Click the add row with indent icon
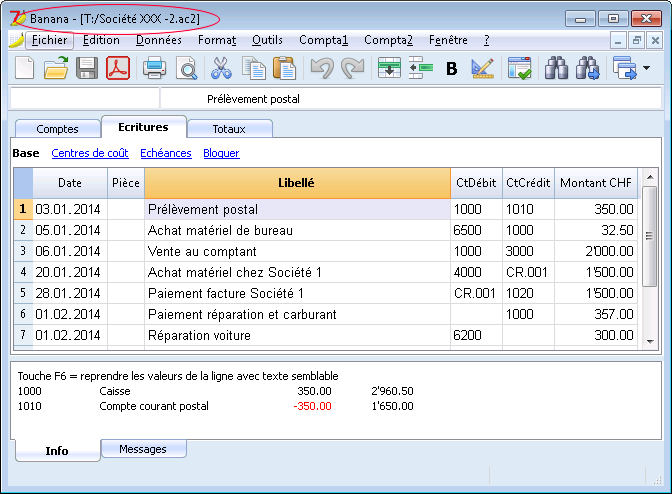This screenshot has height=494, width=672. tap(420, 68)
